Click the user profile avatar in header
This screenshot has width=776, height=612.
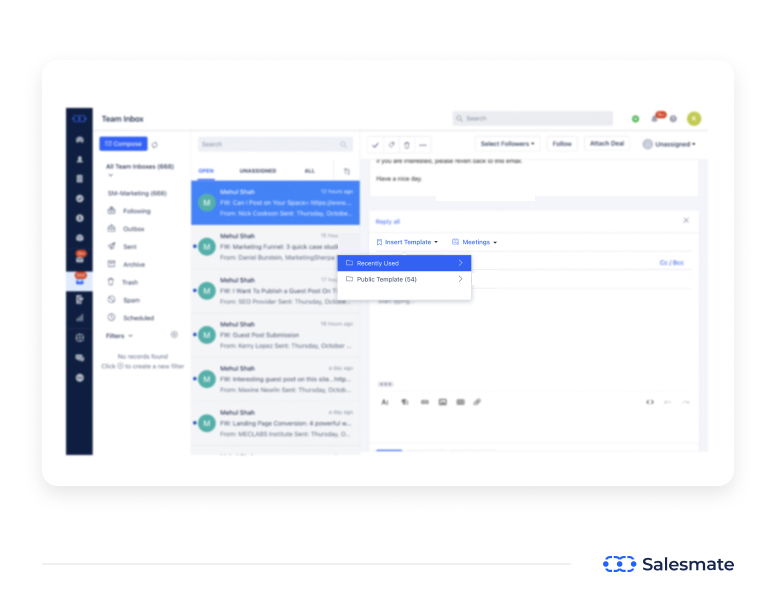point(694,119)
